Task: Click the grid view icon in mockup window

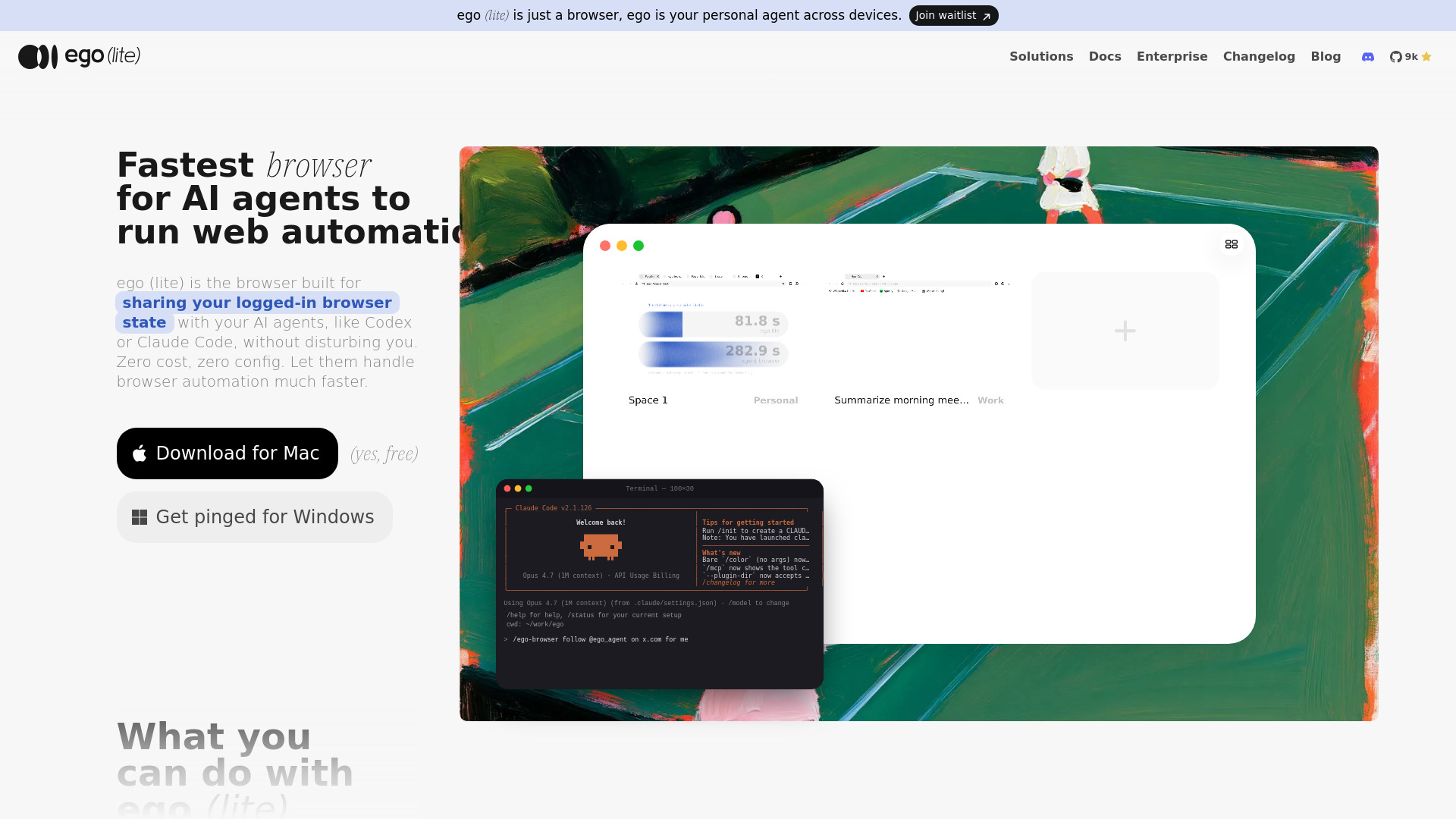Action: (x=1232, y=244)
